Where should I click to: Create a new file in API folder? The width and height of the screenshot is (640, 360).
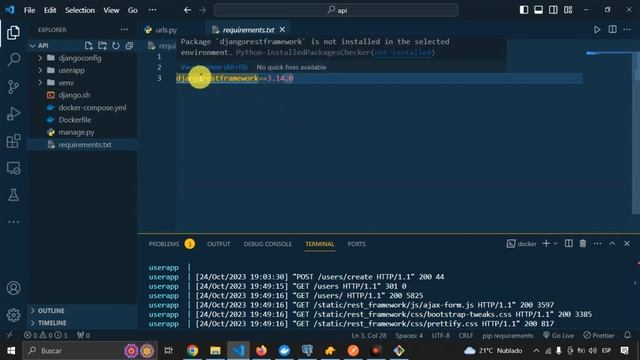point(89,46)
